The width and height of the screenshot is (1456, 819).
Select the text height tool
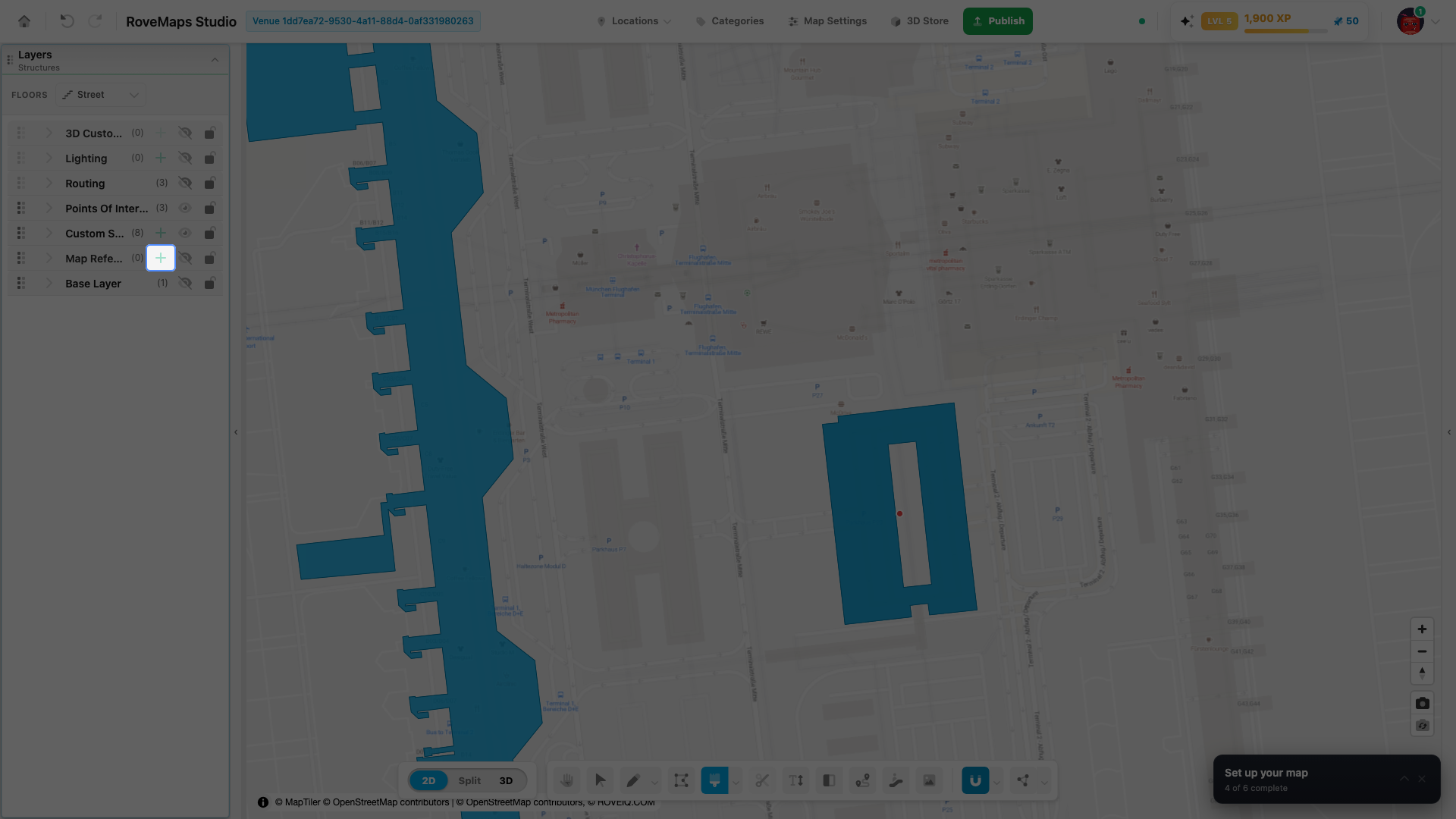795,780
